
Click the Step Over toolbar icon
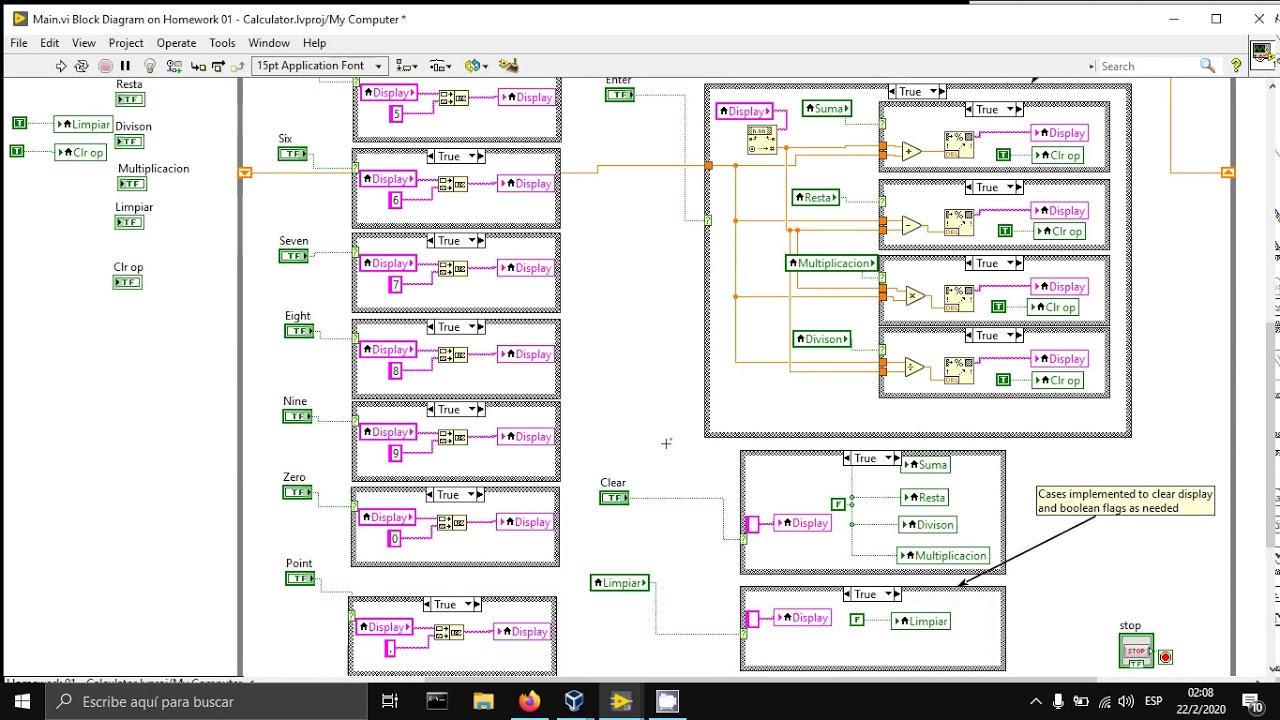click(217, 66)
